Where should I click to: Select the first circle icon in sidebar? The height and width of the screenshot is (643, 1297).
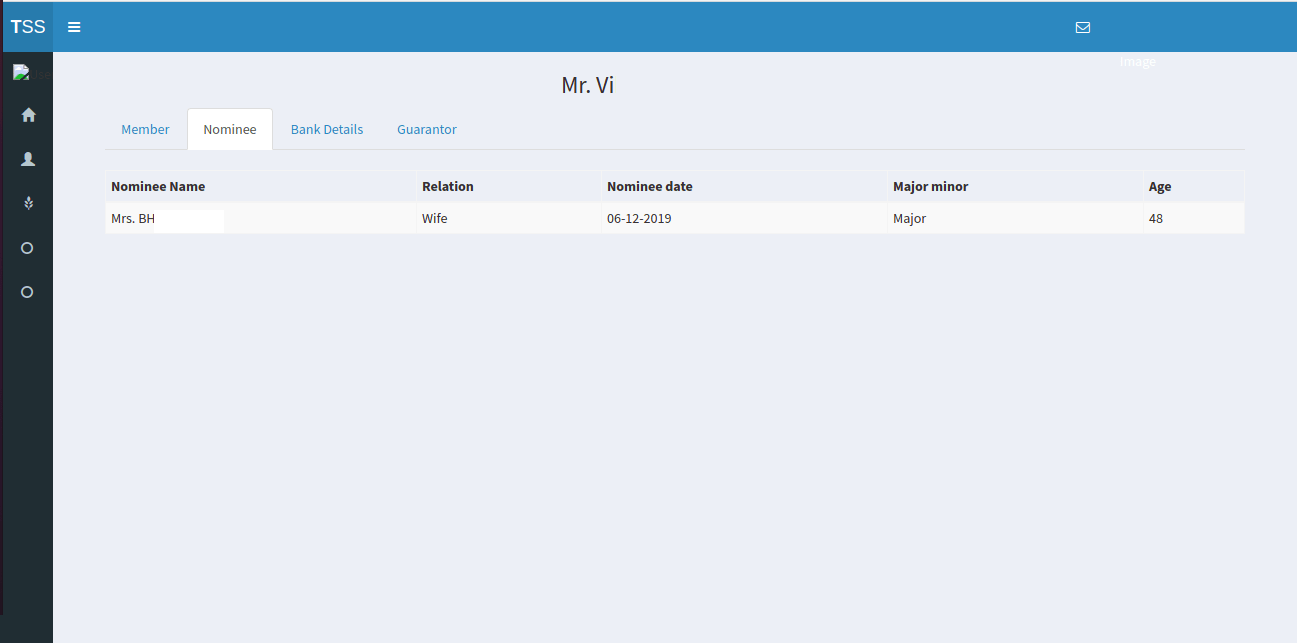(x=28, y=248)
